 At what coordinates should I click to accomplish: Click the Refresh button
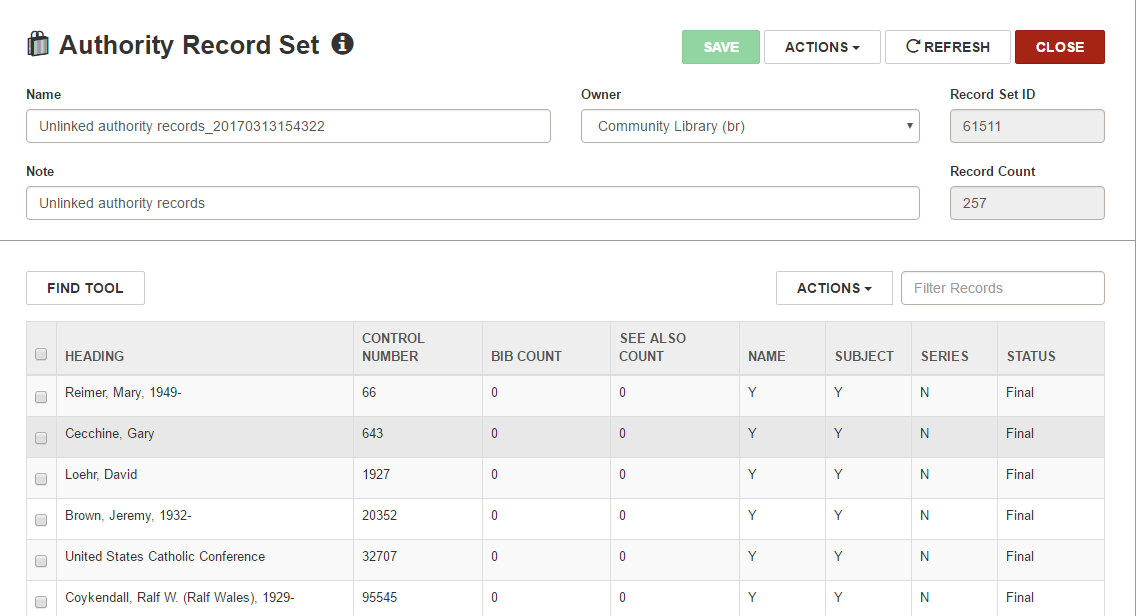tap(947, 47)
